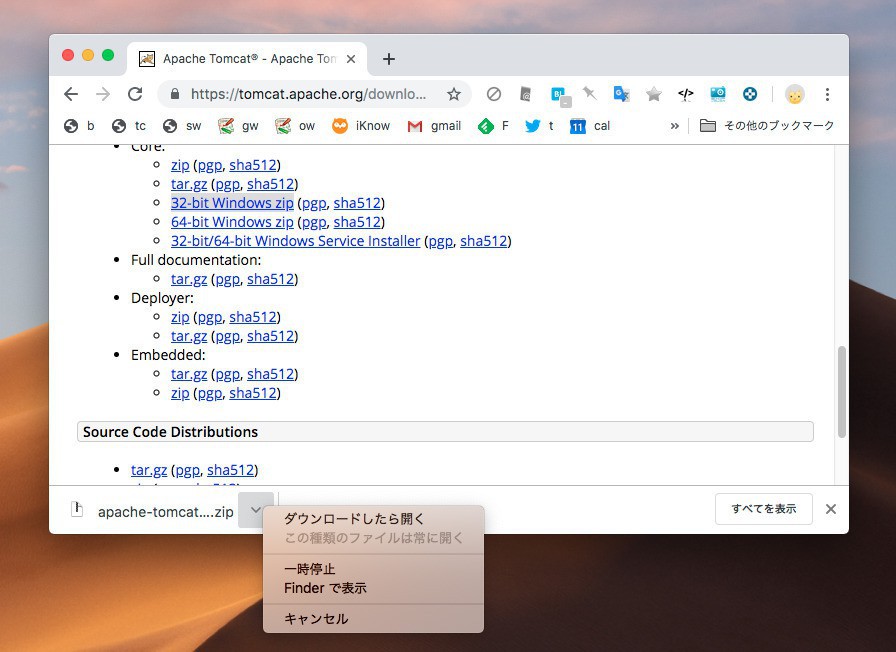Viewport: 896px width, 652px height.
Task: Close the downloads bar
Action: 831,509
